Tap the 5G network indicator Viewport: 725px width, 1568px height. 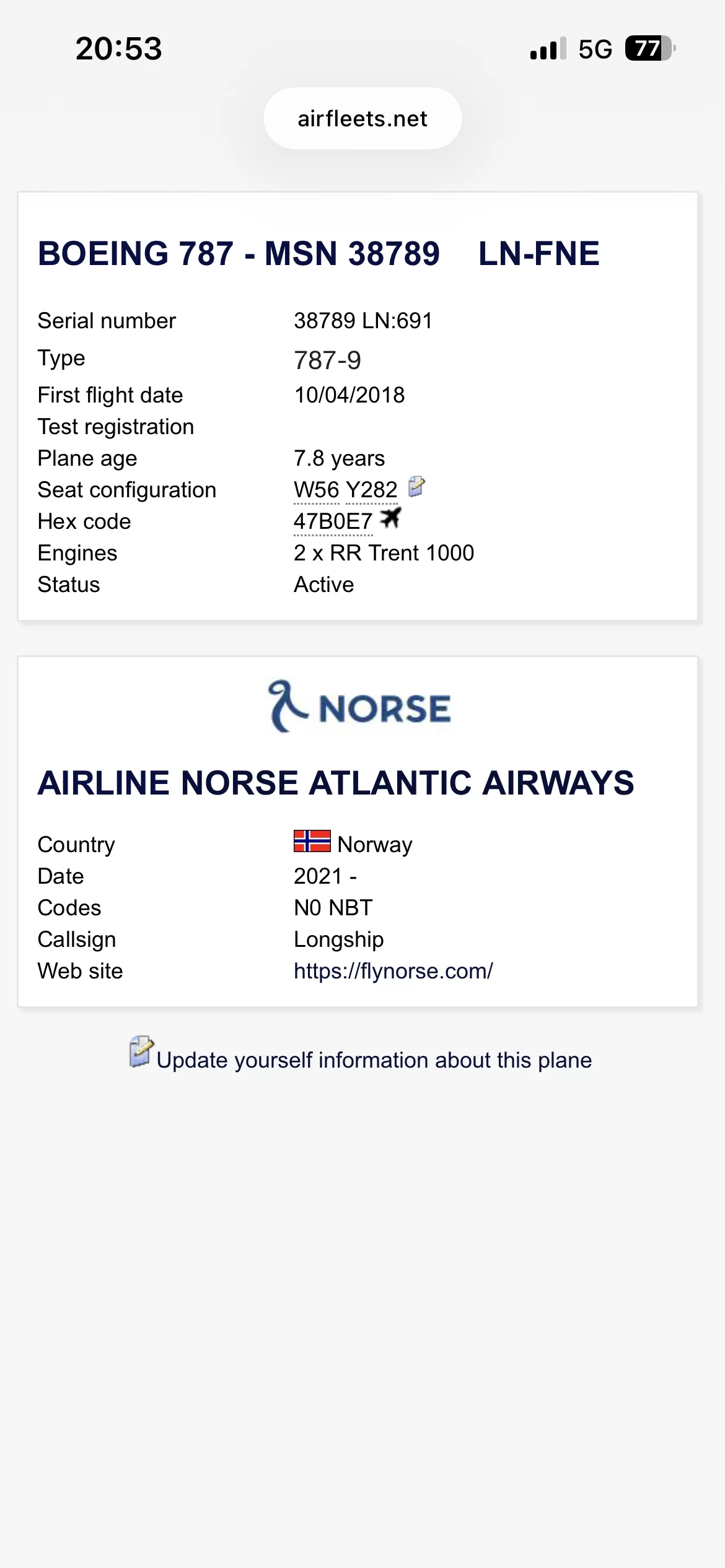click(595, 49)
